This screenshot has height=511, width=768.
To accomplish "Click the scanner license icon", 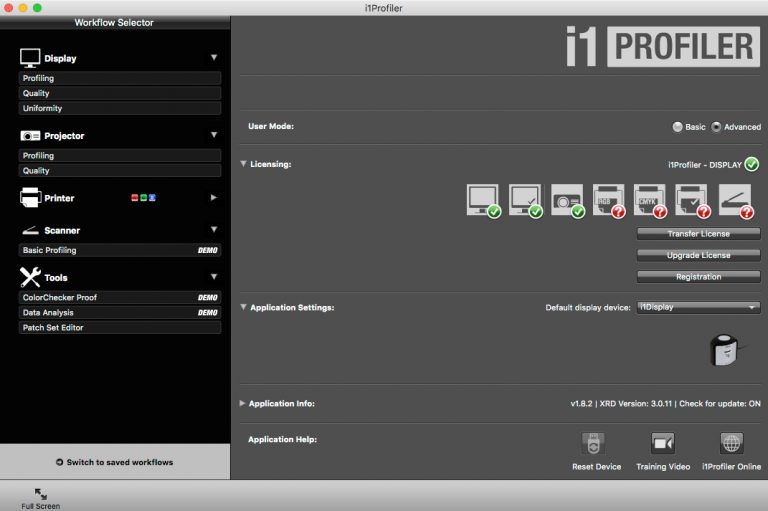I will point(736,201).
